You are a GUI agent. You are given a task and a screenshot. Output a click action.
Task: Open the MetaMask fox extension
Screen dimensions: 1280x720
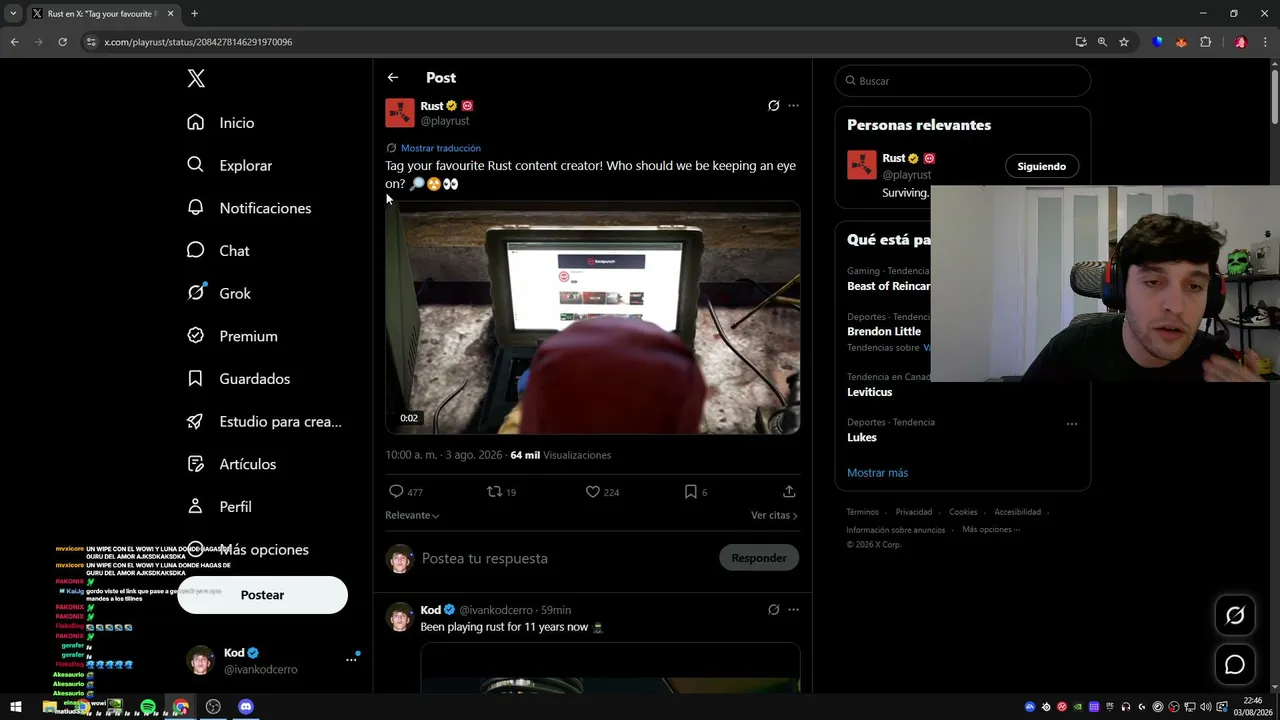pos(1181,42)
